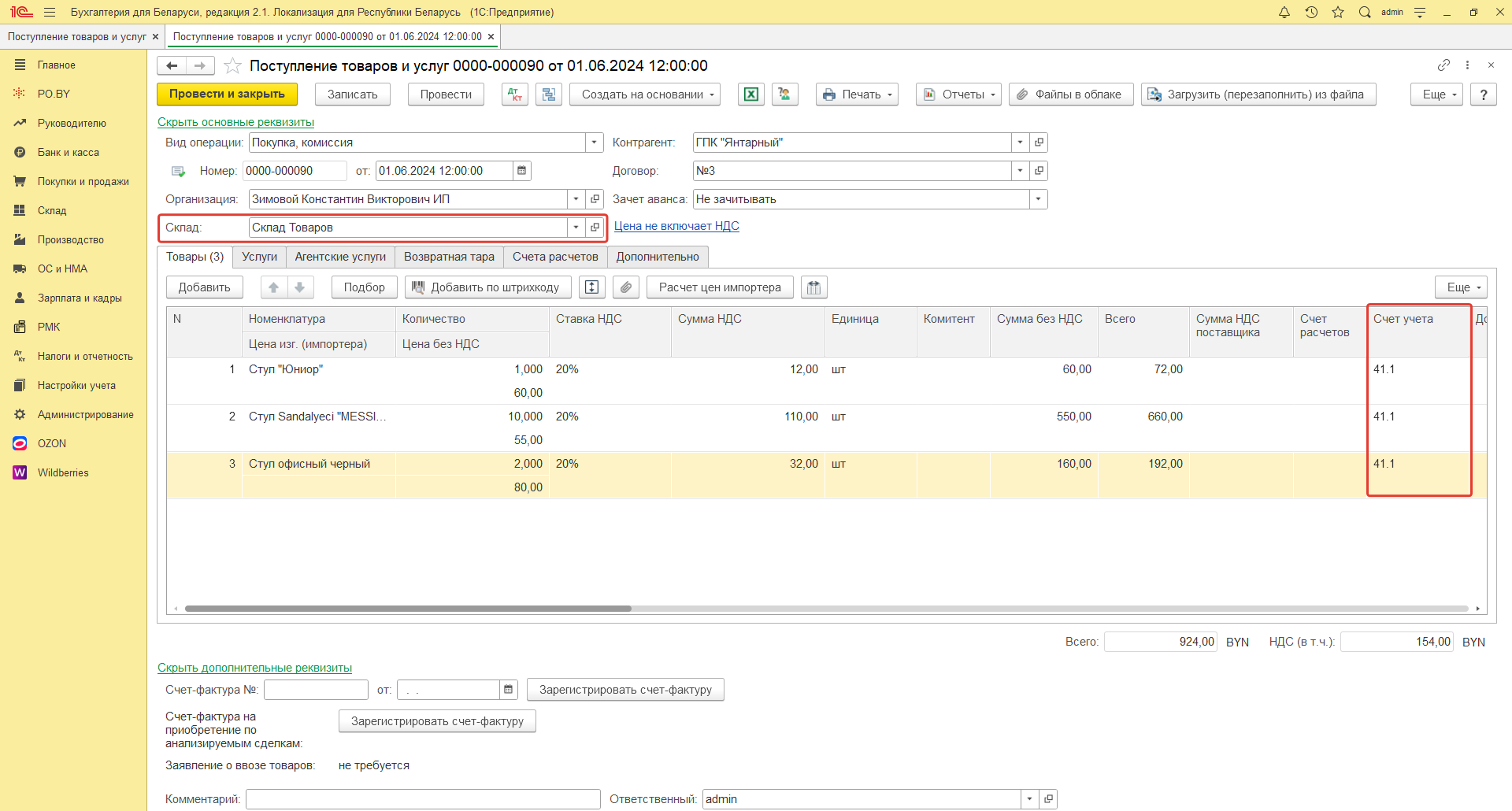Viewport: 1512px width, 811px height.
Task: Open the history clock icon
Action: coord(1311,12)
